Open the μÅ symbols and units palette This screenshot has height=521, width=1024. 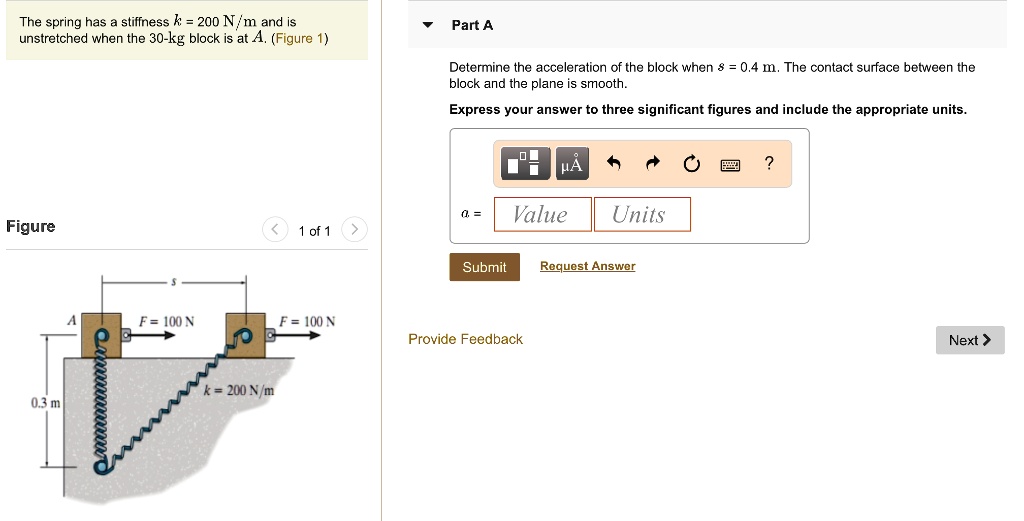pyautogui.click(x=571, y=164)
